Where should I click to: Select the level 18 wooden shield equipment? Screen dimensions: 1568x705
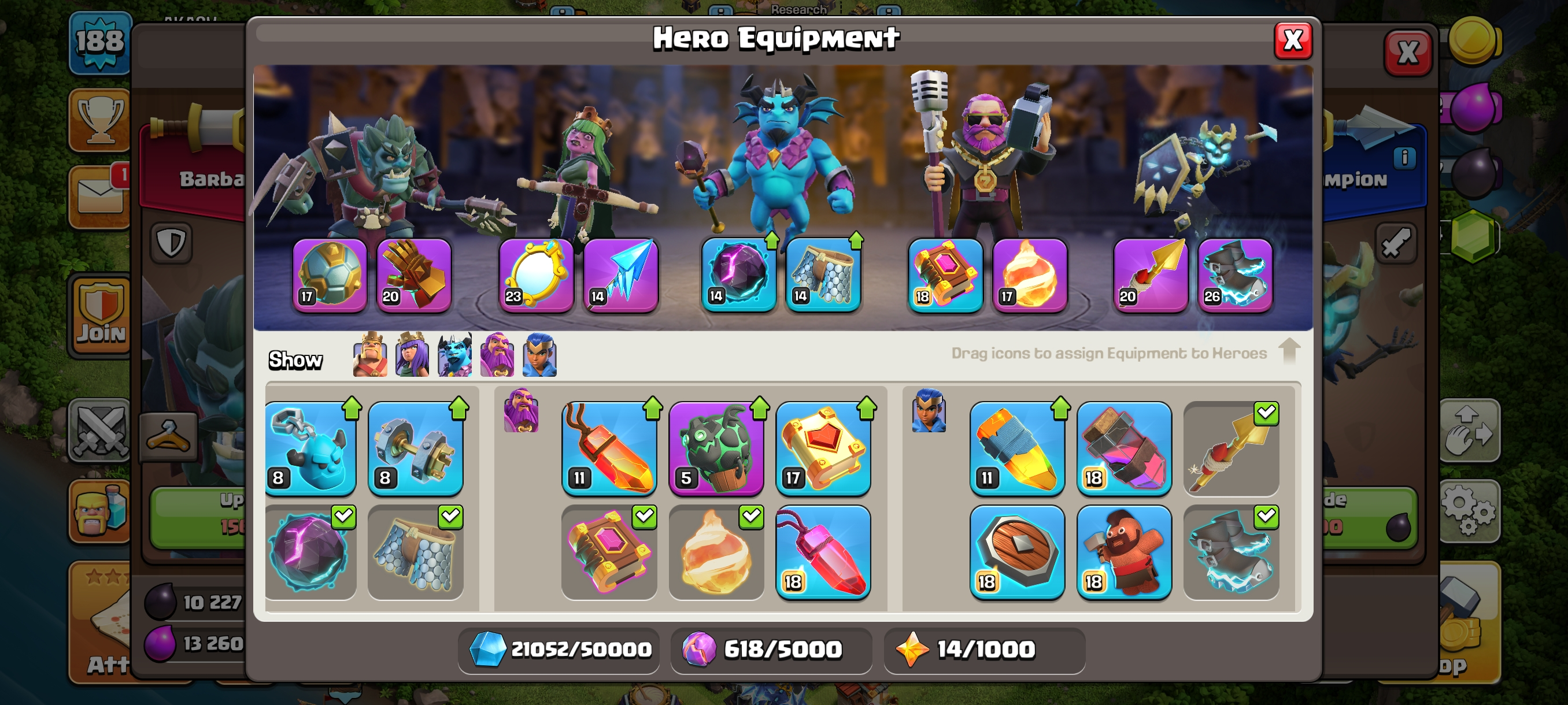click(1017, 552)
